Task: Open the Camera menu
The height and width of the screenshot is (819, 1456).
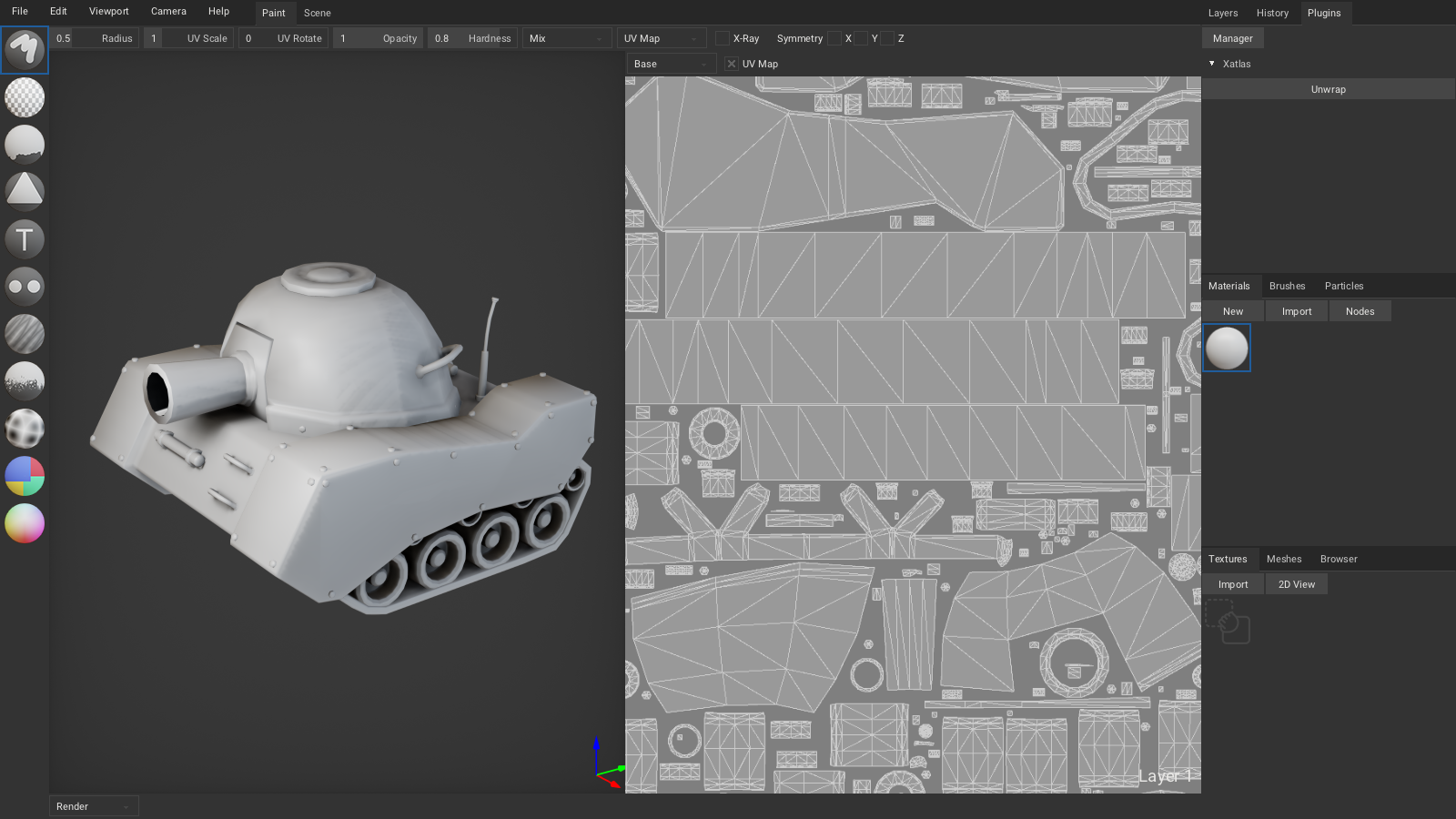Action: click(x=168, y=11)
